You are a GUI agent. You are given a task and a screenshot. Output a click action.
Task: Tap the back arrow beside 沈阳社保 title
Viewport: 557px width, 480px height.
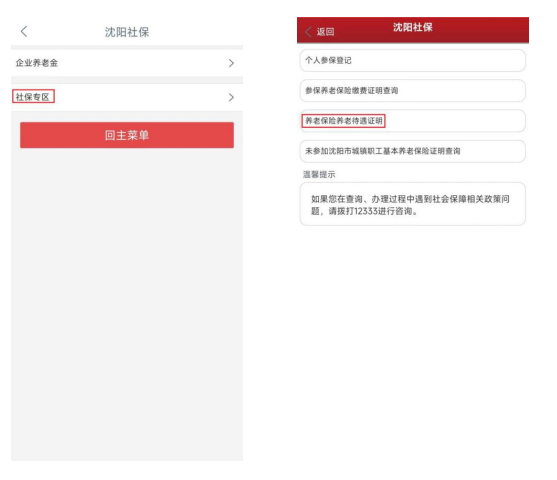pyautogui.click(x=24, y=32)
